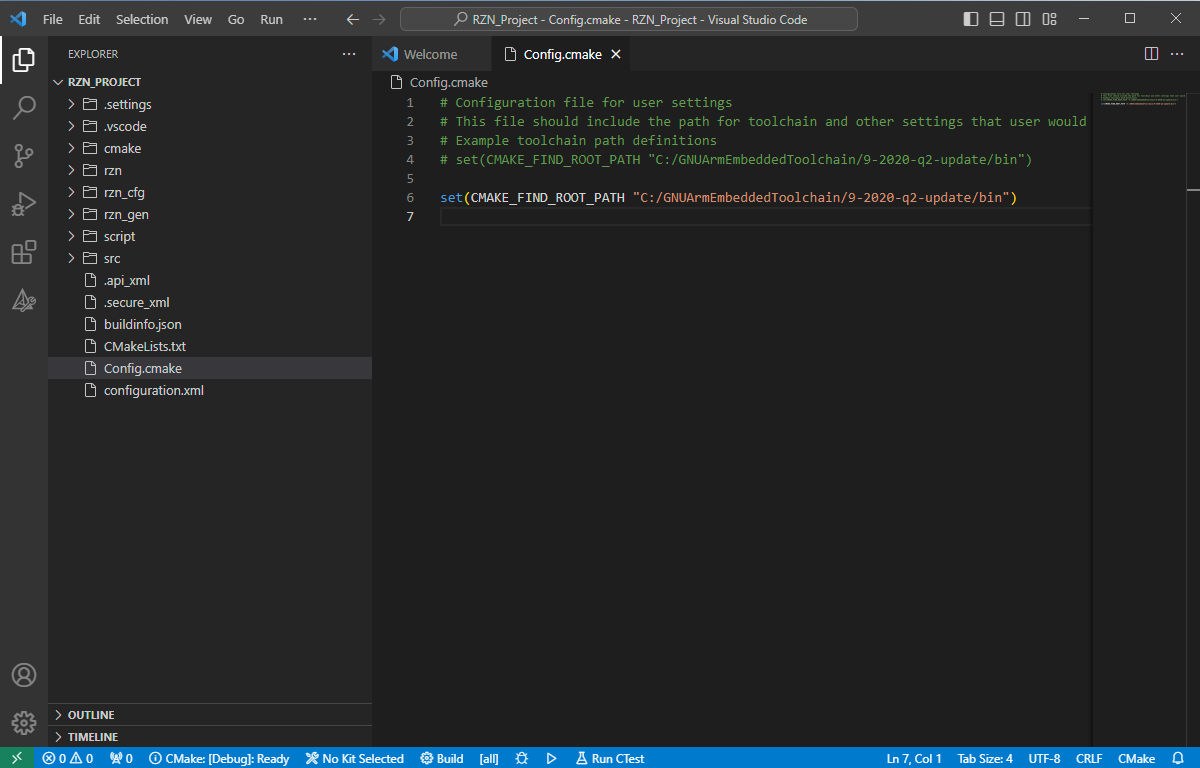
Task: Click No Kit Selected in status bar
Action: 354,758
